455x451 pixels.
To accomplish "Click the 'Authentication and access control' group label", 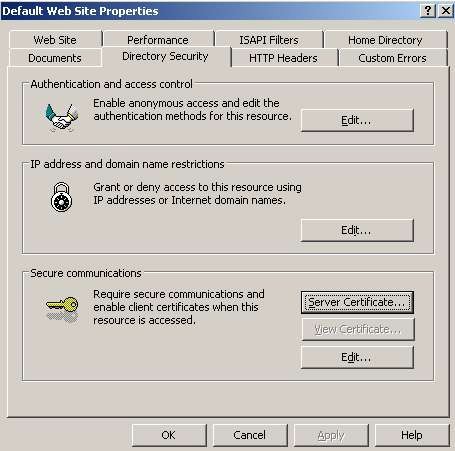I will click(112, 84).
